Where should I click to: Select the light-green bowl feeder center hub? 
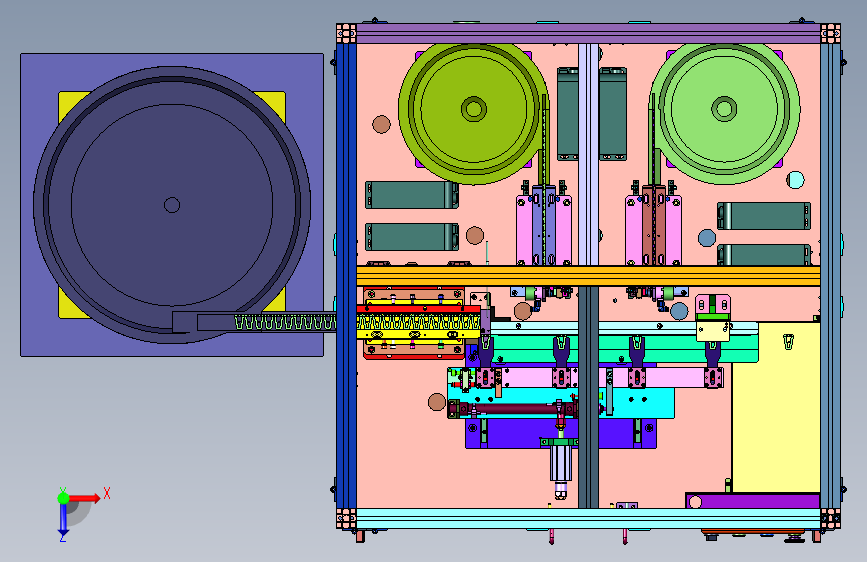point(724,108)
